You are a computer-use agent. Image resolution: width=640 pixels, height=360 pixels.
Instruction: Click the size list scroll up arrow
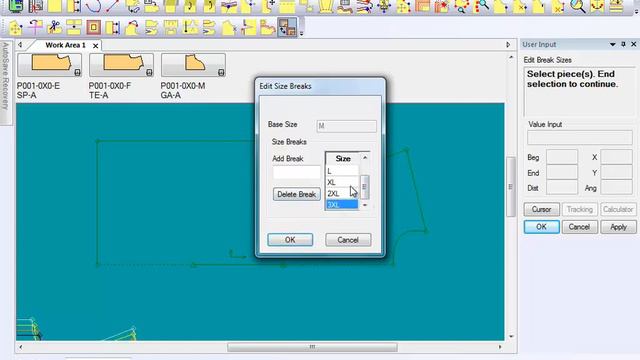coord(365,158)
